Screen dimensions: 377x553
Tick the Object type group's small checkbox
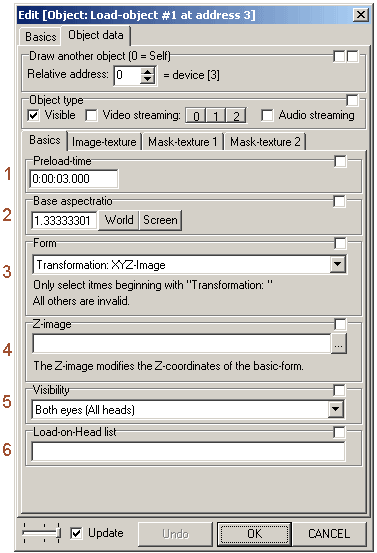pyautogui.click(x=352, y=100)
